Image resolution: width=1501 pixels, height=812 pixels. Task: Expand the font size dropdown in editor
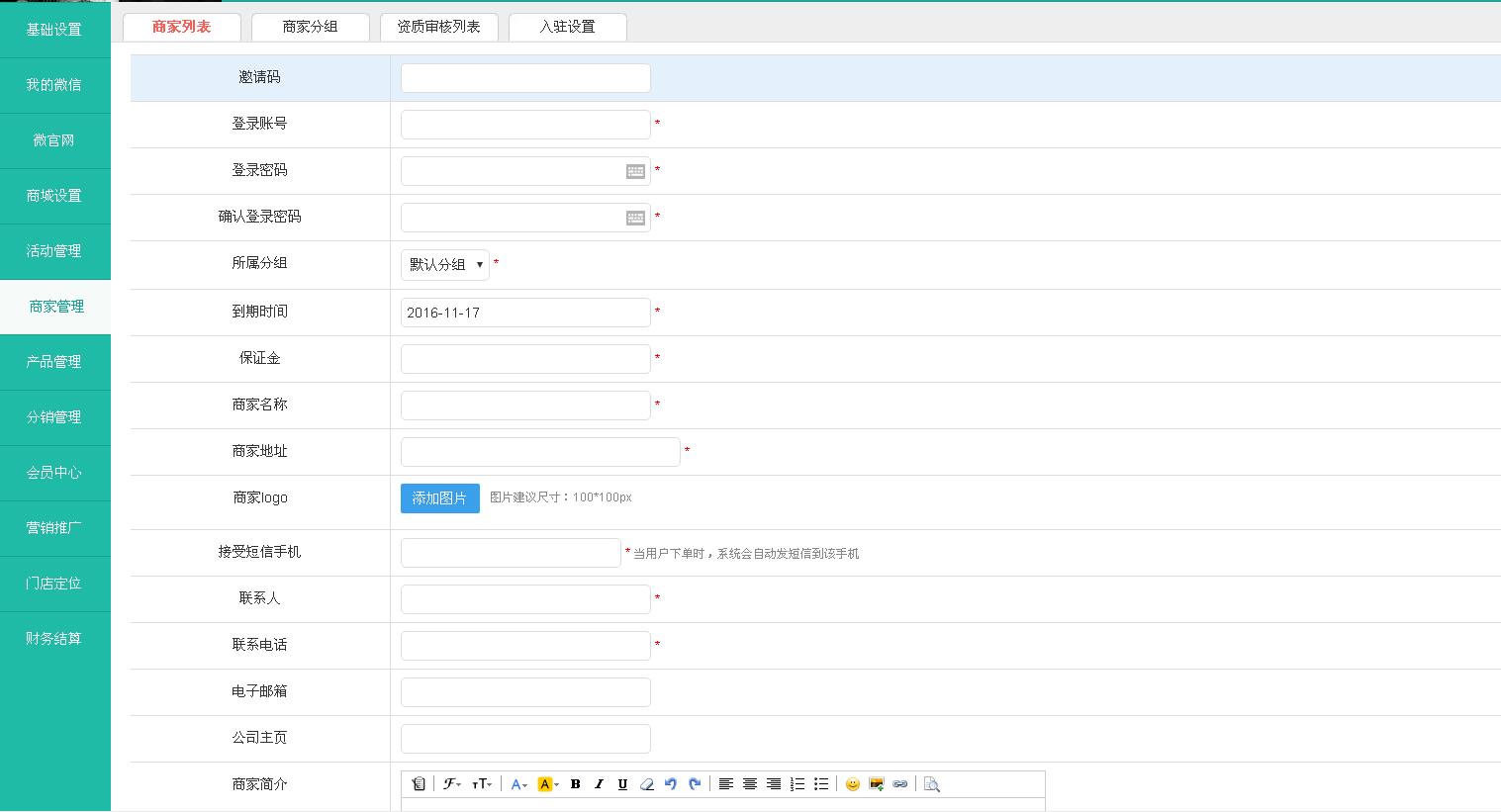coord(482,784)
